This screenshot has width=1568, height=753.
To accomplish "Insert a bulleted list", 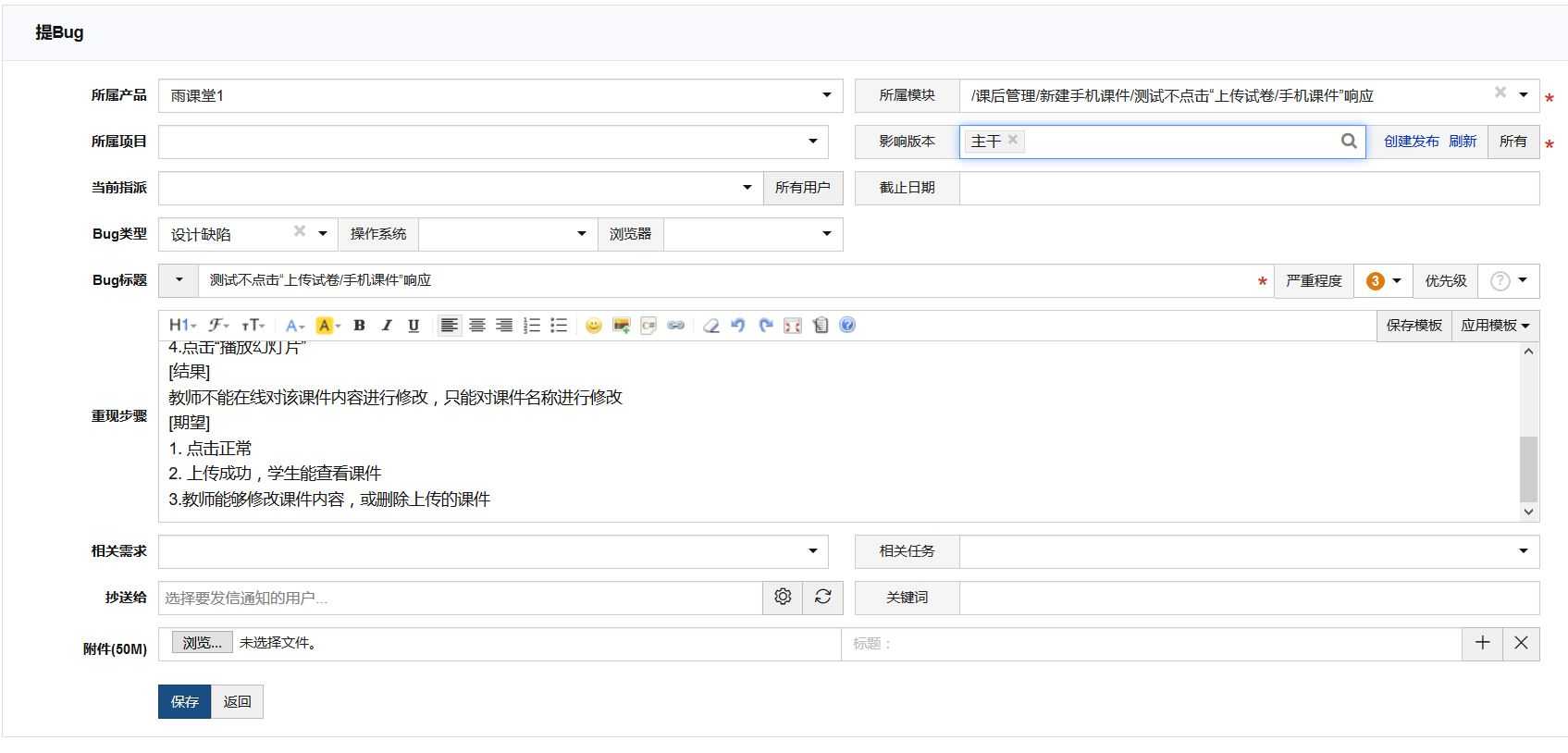I will (559, 325).
